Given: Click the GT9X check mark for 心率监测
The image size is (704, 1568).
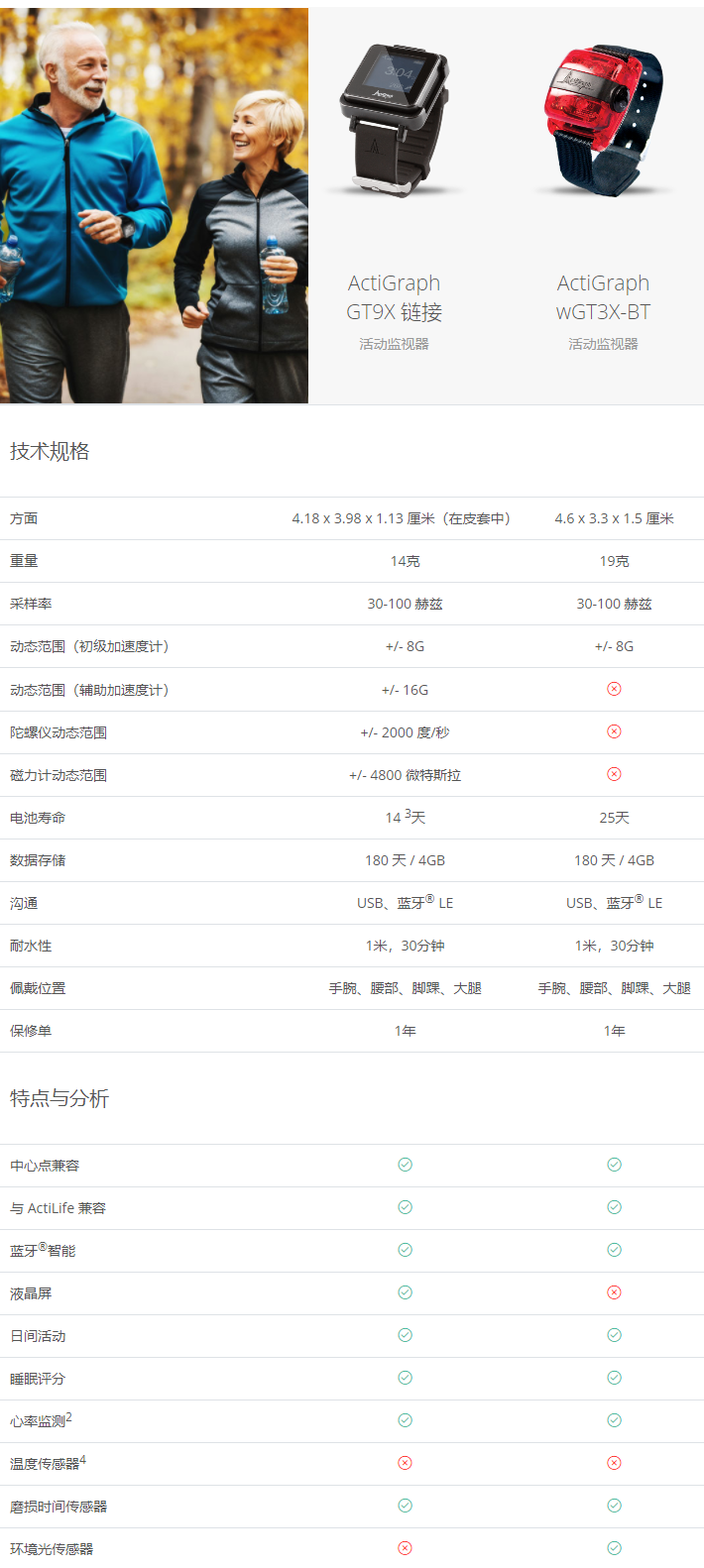Looking at the screenshot, I should pyautogui.click(x=405, y=1420).
